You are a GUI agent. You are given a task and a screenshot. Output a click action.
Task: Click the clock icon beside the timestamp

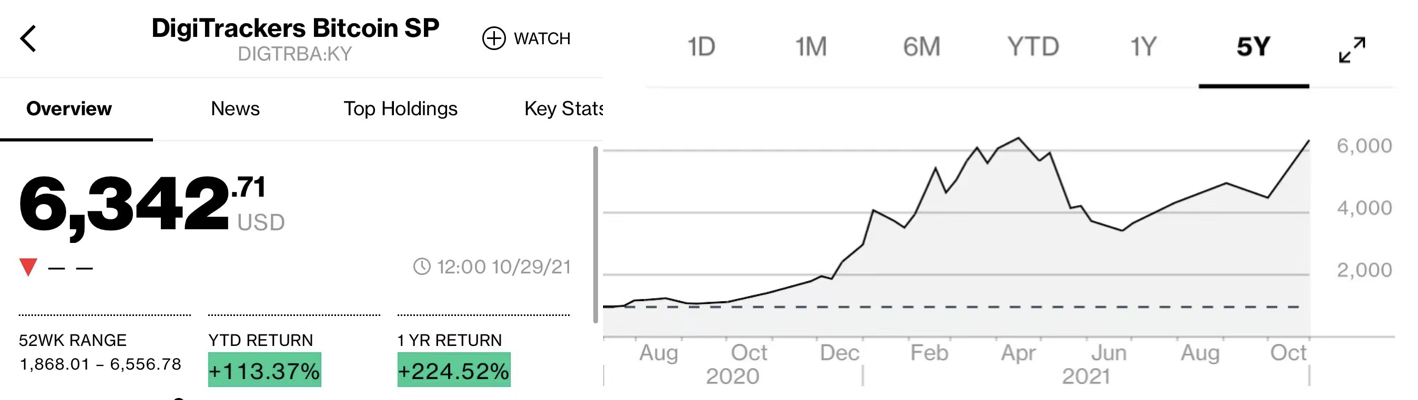(422, 267)
